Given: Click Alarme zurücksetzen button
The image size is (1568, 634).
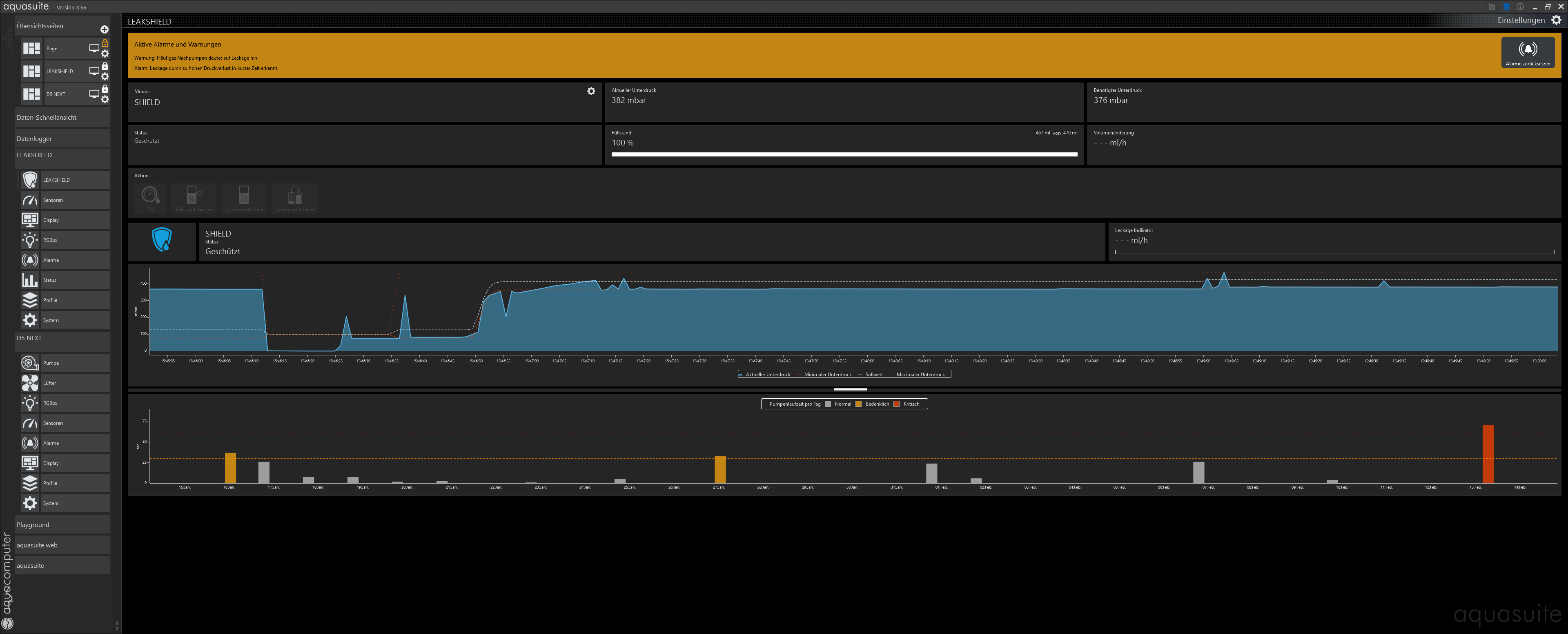Looking at the screenshot, I should point(1527,53).
